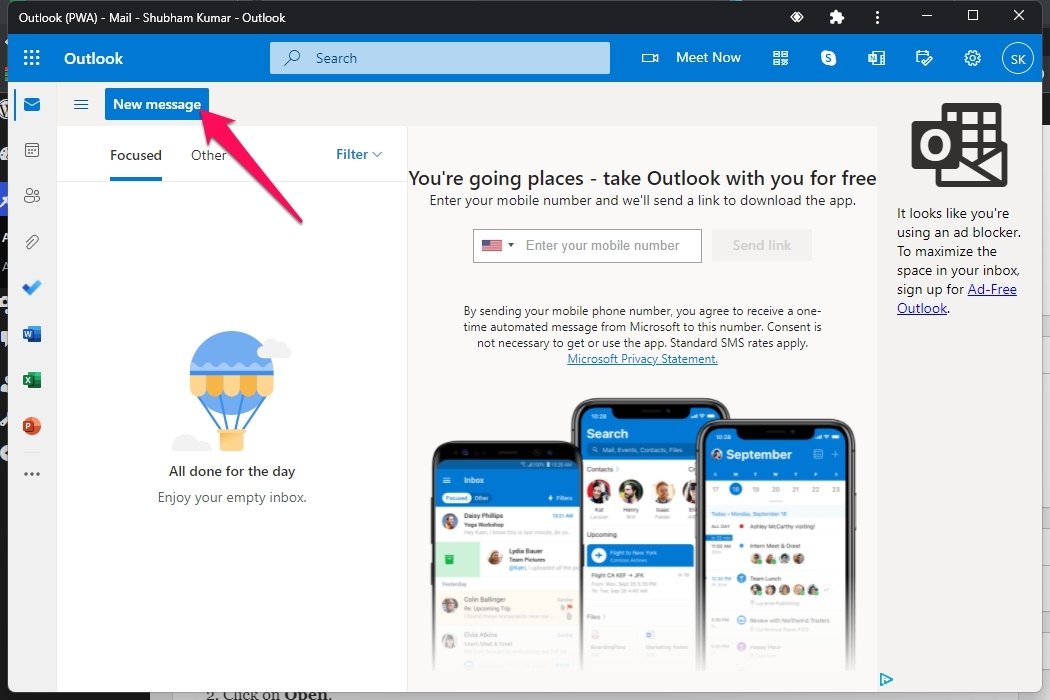Open the My Day calendar-check pane
1050x700 pixels.
click(924, 58)
